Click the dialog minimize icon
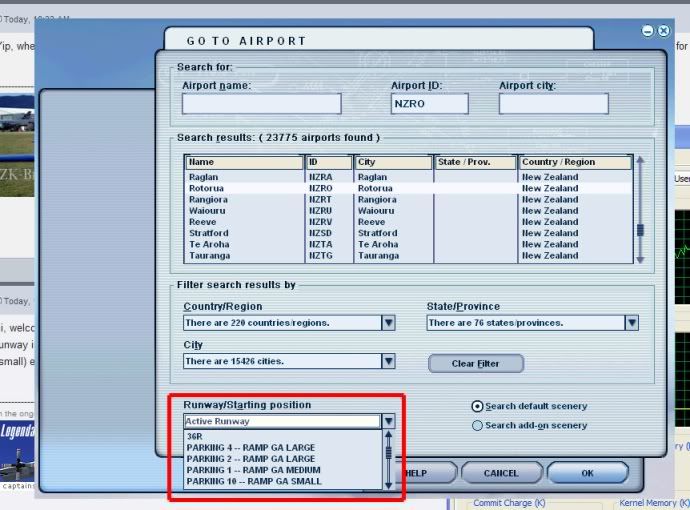Viewport: 690px width, 510px height. [x=648, y=31]
